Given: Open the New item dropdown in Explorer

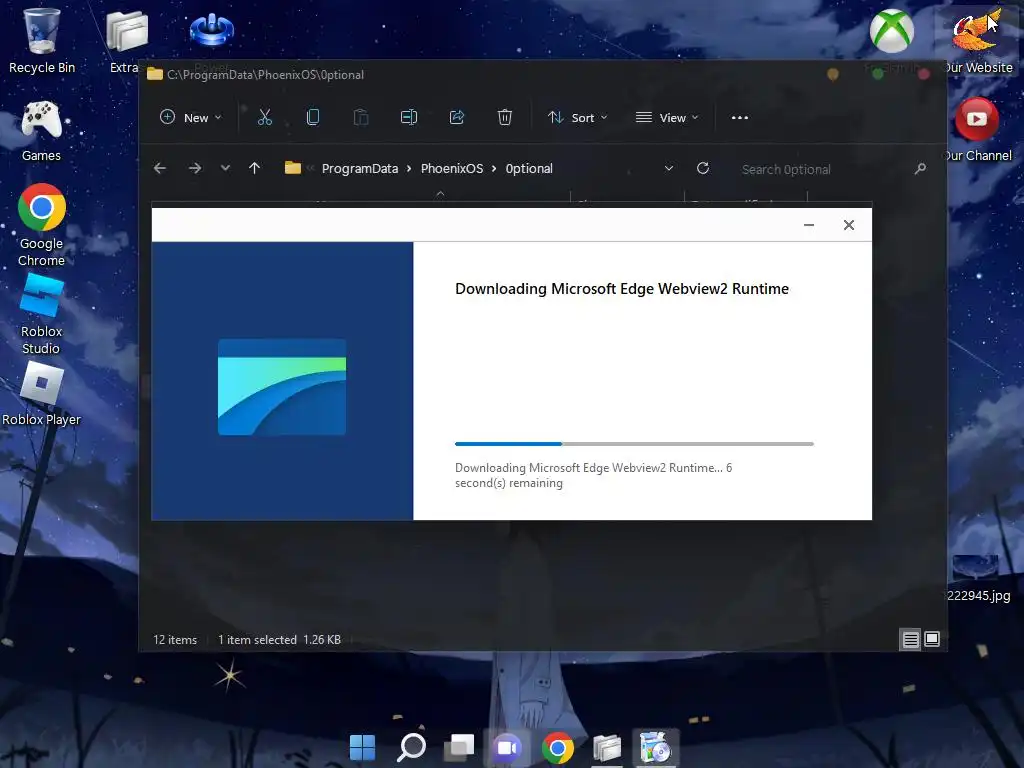Looking at the screenshot, I should click(x=191, y=118).
